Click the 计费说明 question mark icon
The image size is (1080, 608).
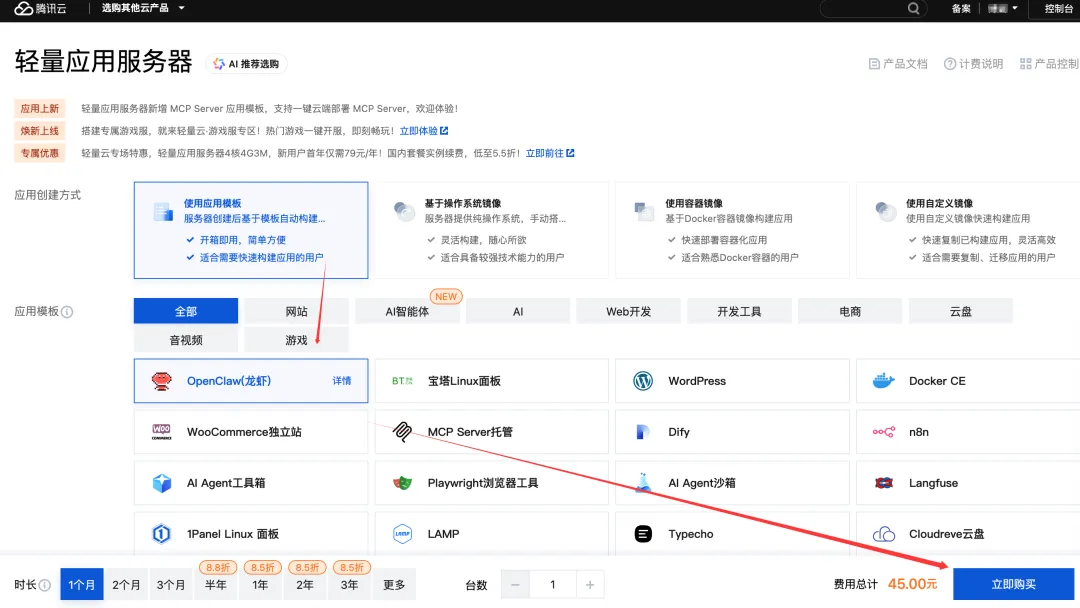[x=950, y=63]
